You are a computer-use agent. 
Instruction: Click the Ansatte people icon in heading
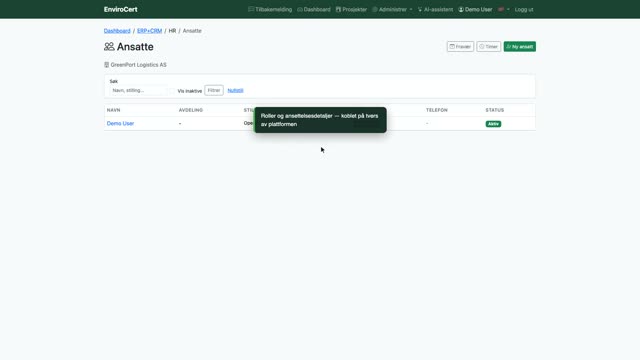(109, 47)
